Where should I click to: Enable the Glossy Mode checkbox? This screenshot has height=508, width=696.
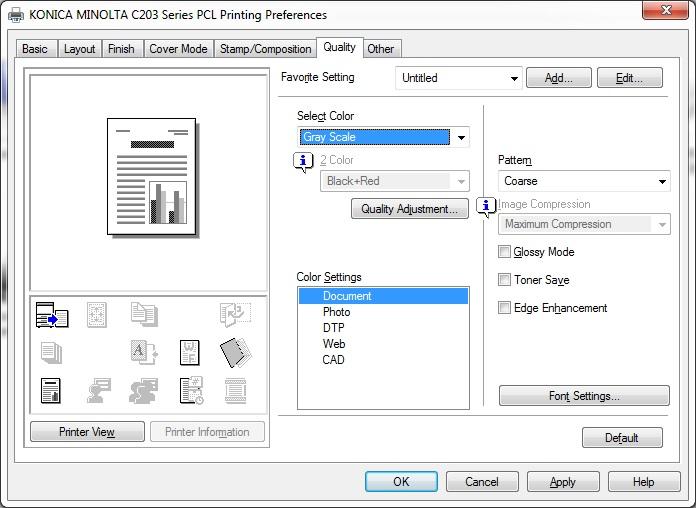504,252
